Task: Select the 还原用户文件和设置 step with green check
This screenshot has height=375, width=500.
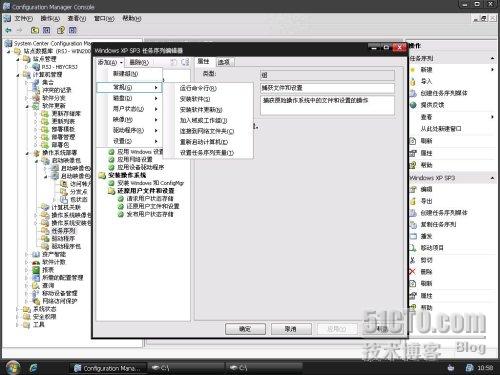Action: pyautogui.click(x=149, y=207)
